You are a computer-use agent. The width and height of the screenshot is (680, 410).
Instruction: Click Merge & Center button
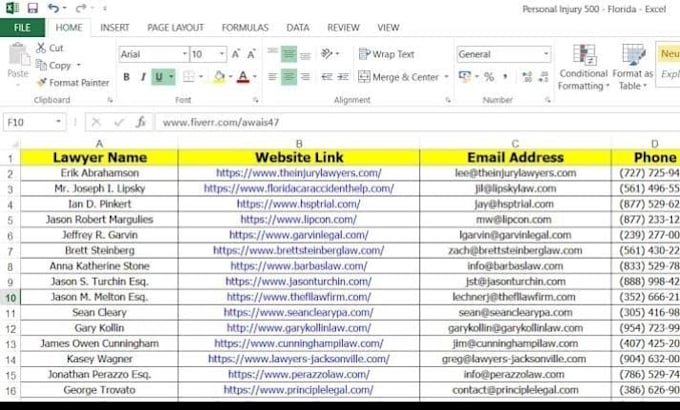click(x=398, y=77)
